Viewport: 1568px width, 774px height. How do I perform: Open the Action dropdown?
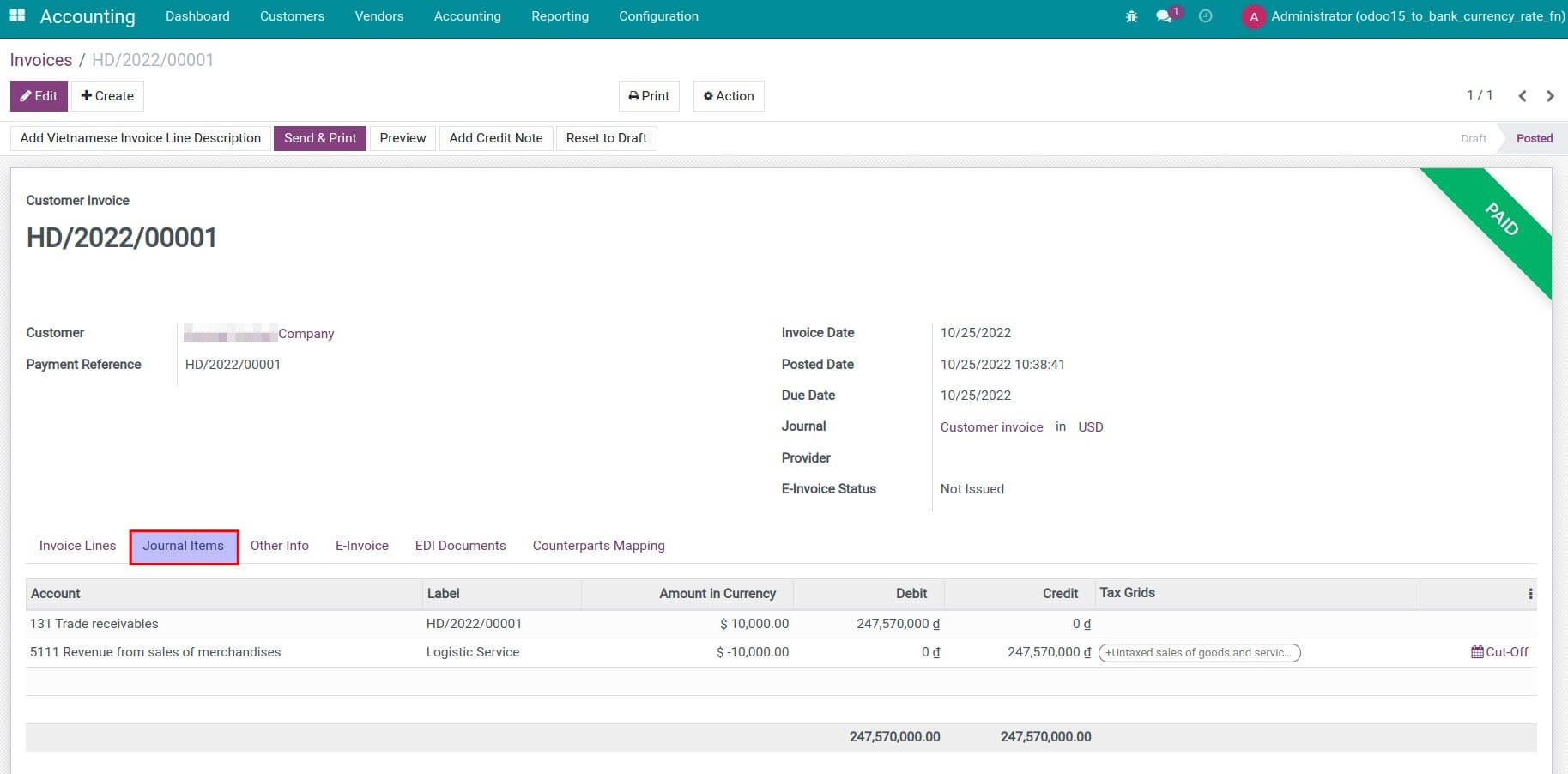728,96
